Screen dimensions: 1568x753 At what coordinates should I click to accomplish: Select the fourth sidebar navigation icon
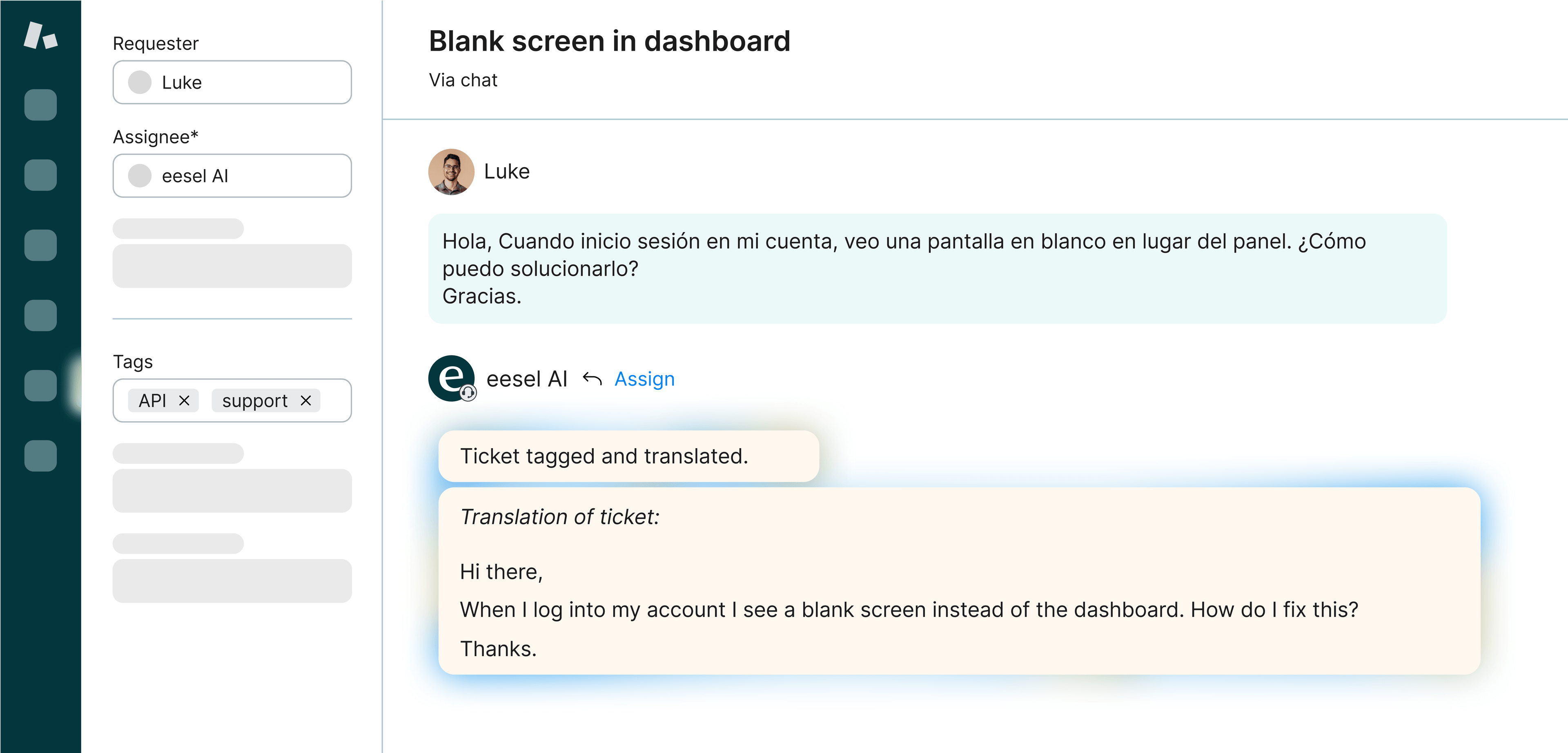coord(41,315)
